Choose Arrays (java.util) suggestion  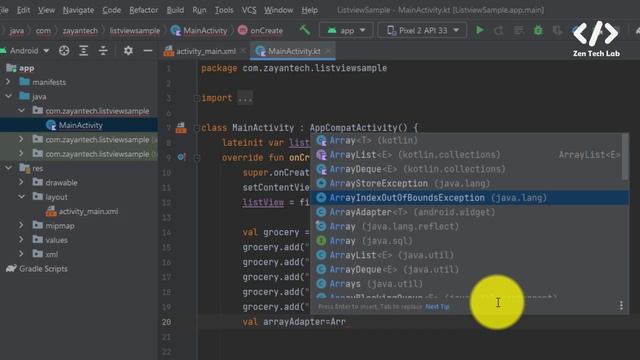click(x=469, y=284)
